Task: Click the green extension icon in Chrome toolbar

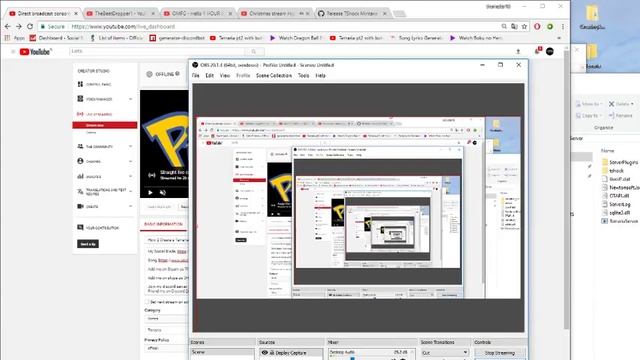Action: (550, 27)
